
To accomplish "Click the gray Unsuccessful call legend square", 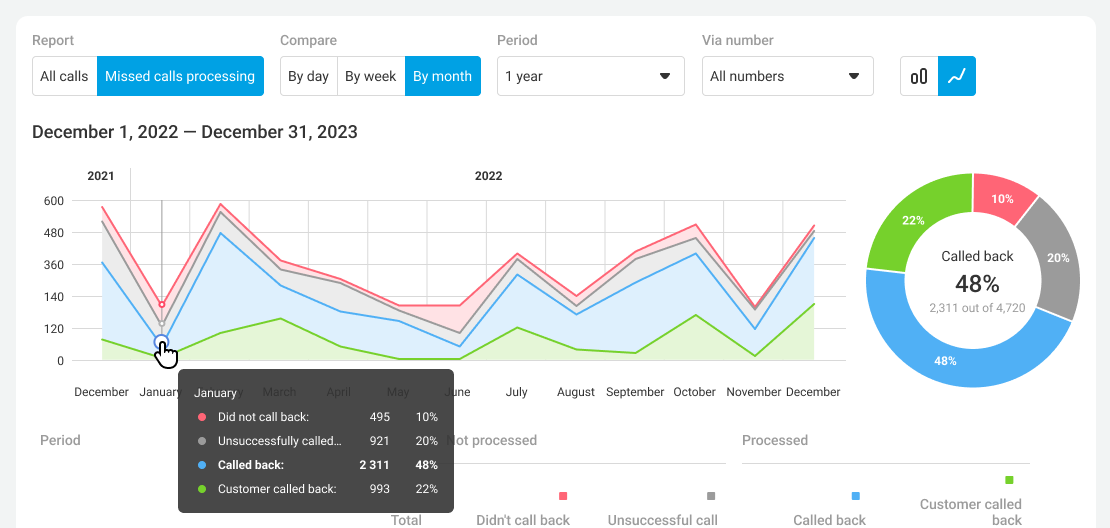I will (x=711, y=496).
